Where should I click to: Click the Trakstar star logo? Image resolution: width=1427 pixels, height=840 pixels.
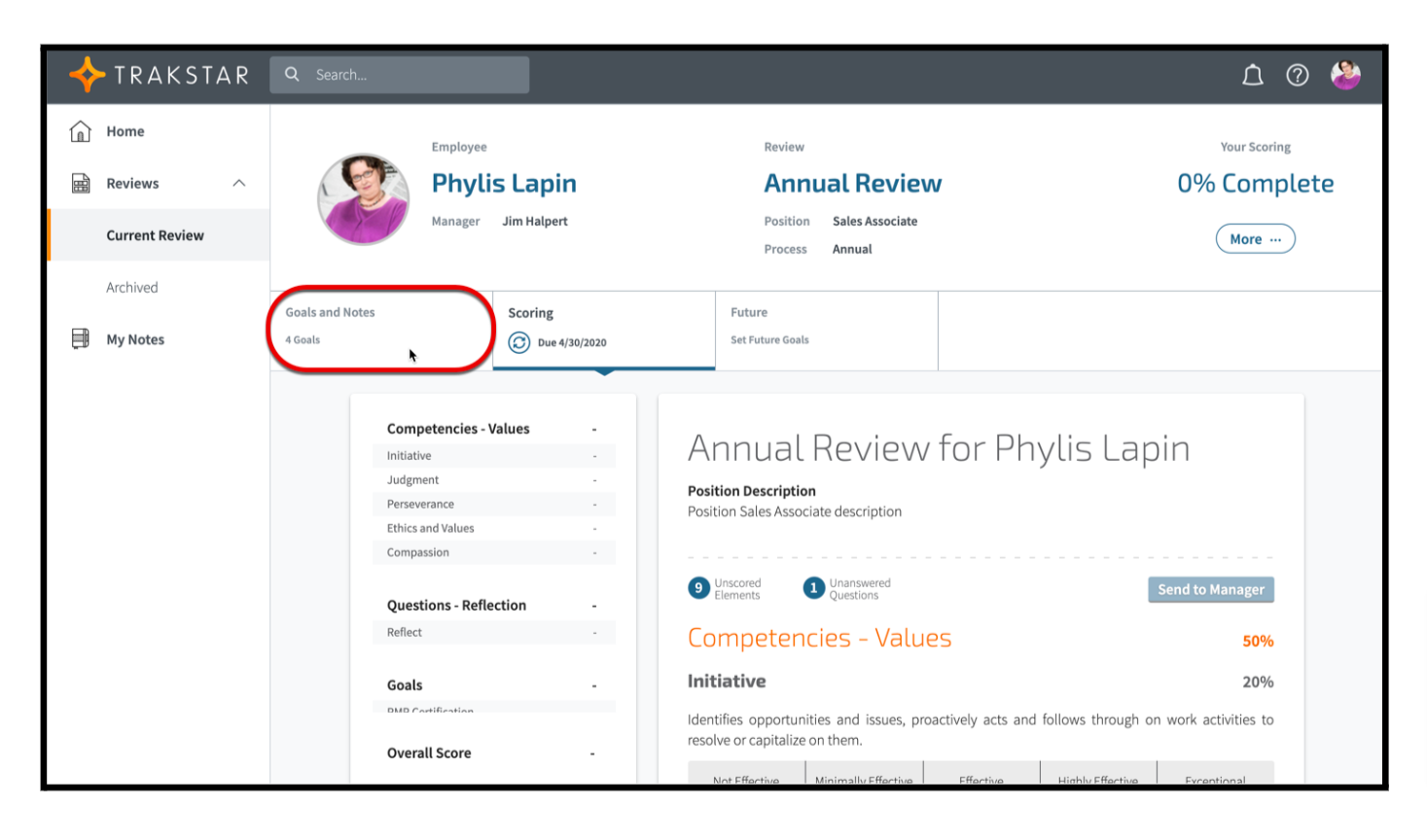[x=88, y=75]
